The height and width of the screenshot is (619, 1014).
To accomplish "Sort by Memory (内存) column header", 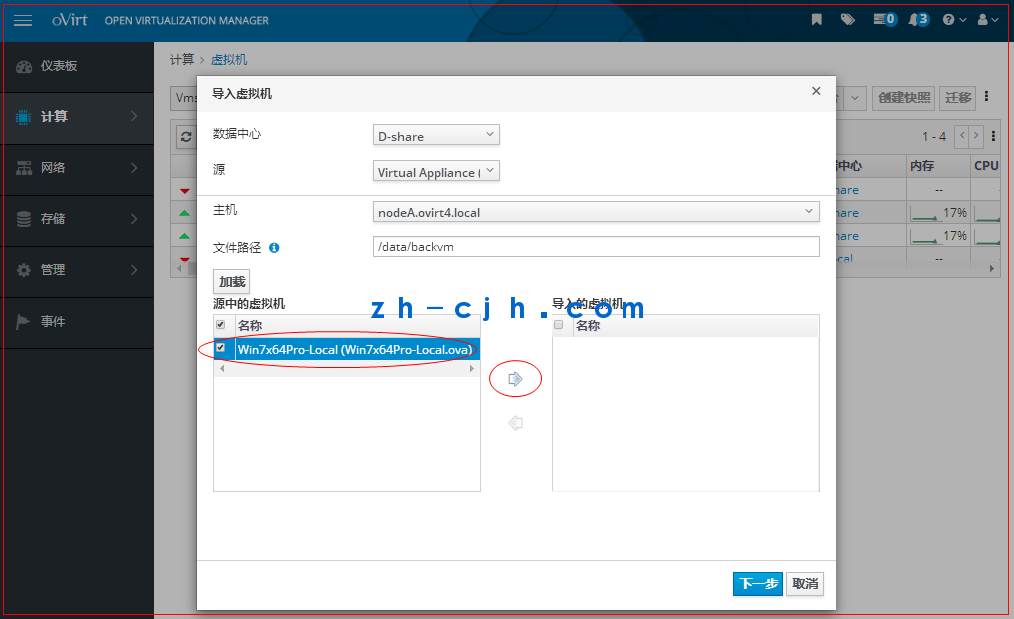I will coord(938,166).
